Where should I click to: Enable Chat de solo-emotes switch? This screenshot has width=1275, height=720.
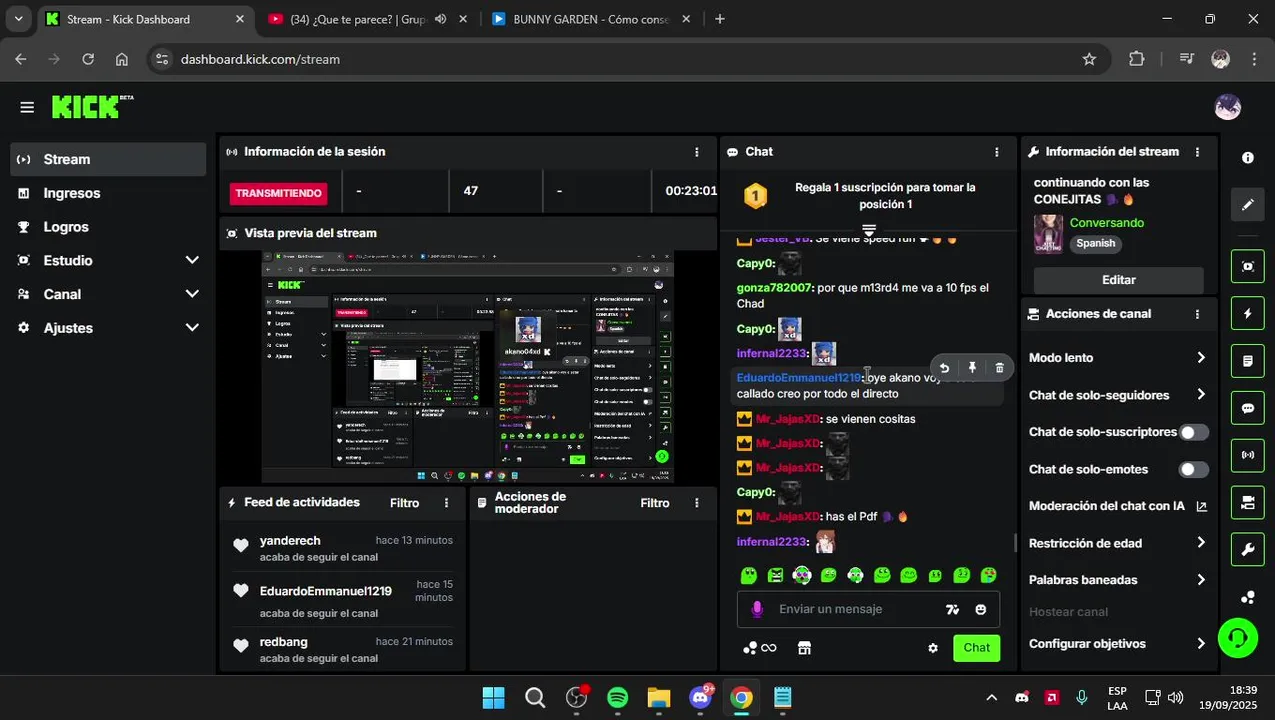click(1193, 470)
